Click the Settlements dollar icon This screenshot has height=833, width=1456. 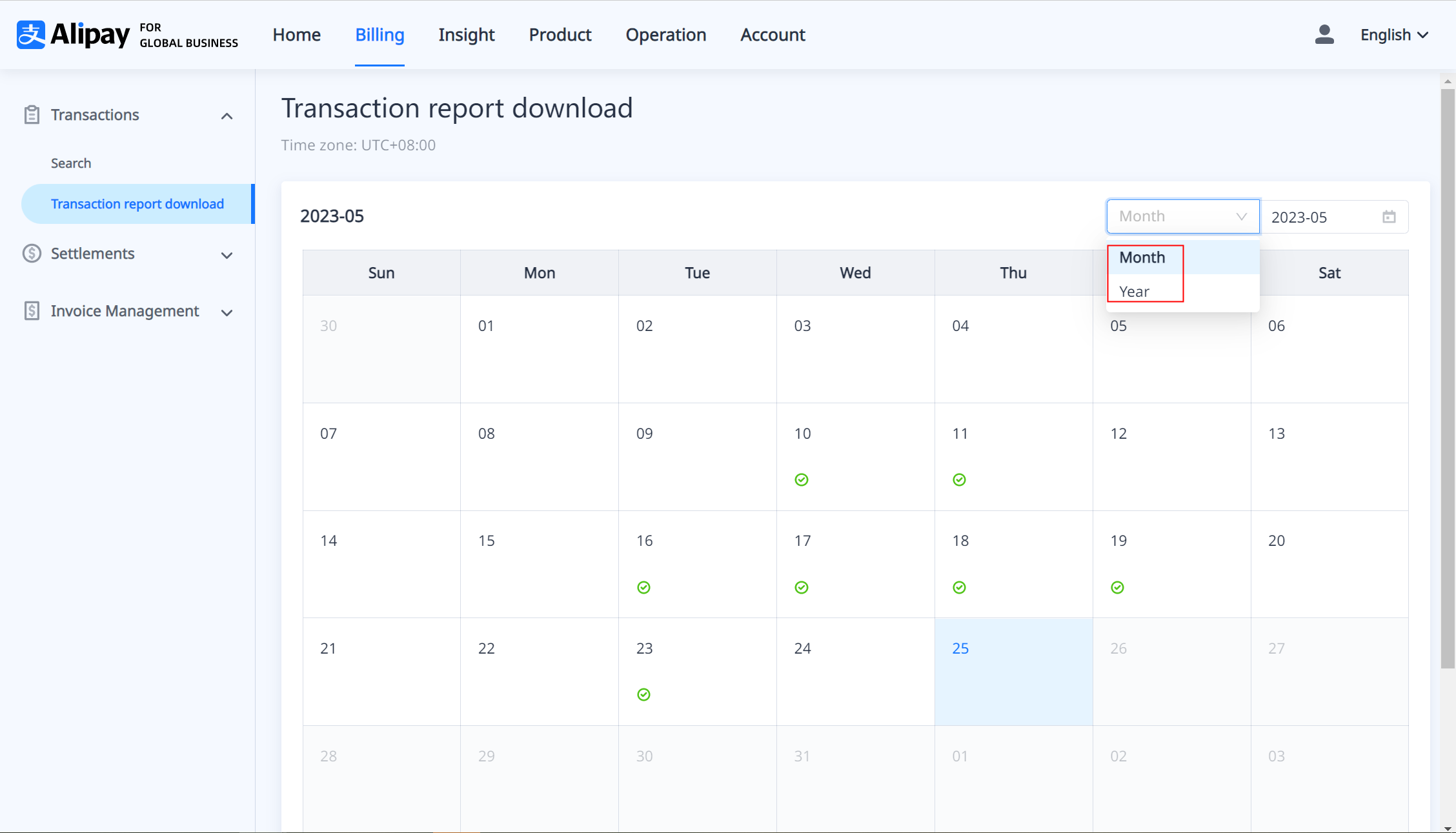[x=32, y=254]
